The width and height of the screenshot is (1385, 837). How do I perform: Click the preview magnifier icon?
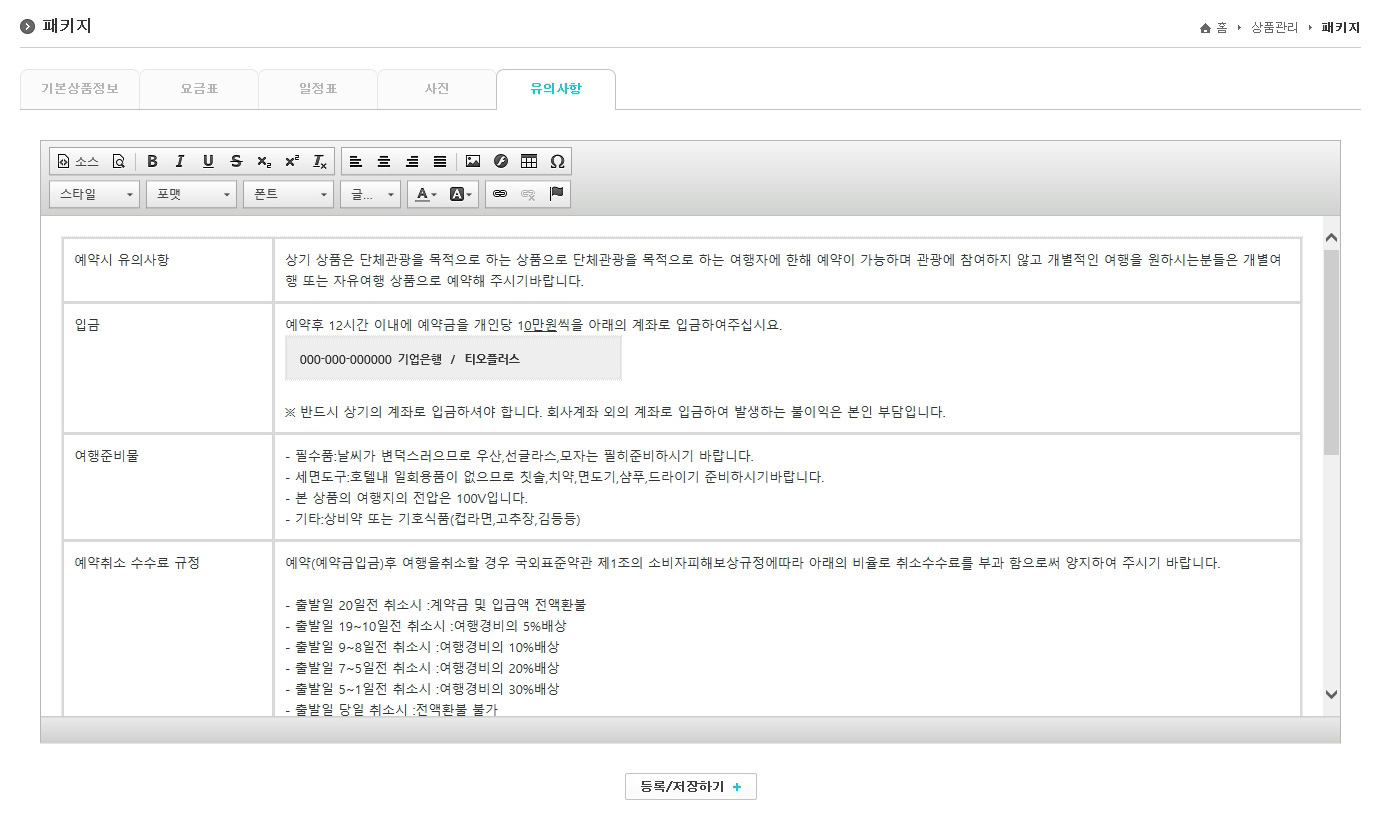pos(120,161)
